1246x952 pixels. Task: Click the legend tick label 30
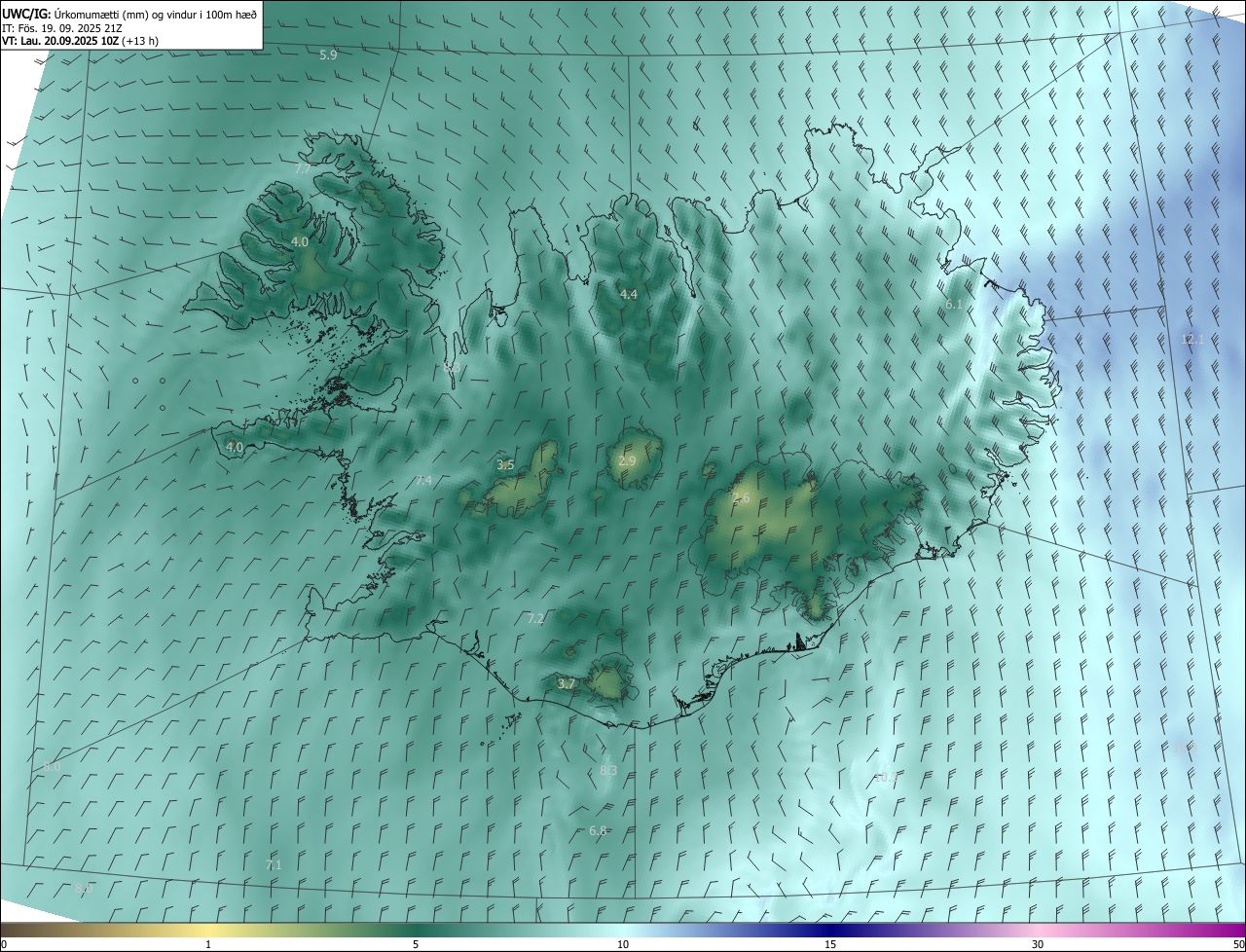point(1038,945)
